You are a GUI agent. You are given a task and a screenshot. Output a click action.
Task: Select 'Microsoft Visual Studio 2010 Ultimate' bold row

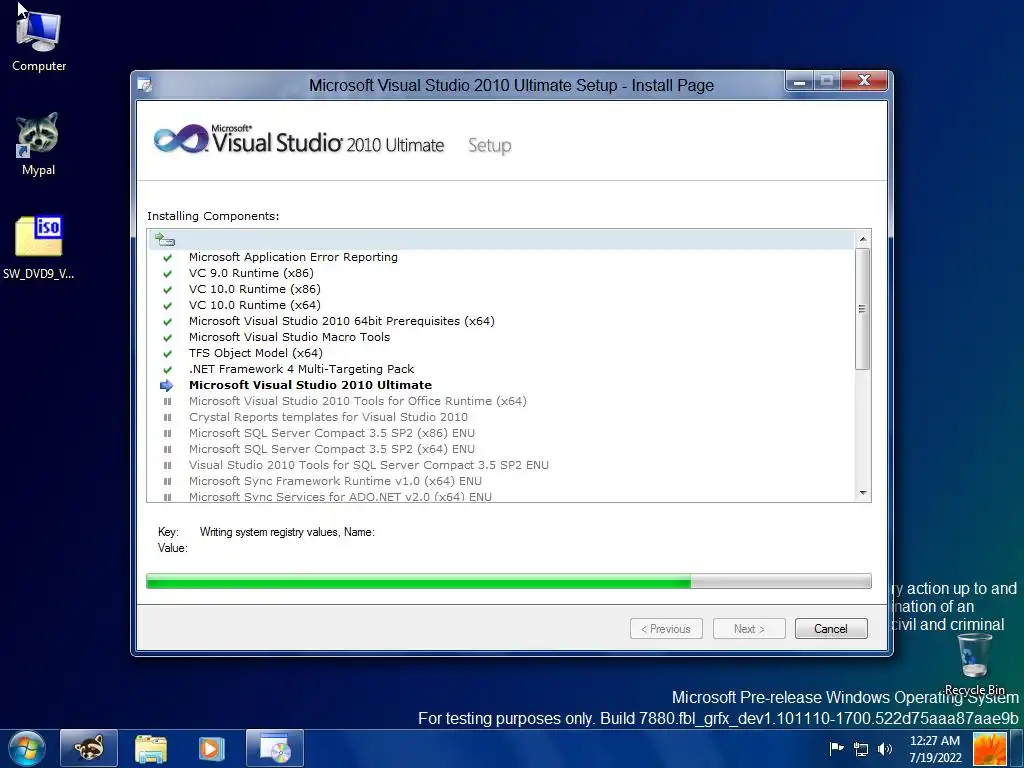[310, 385]
